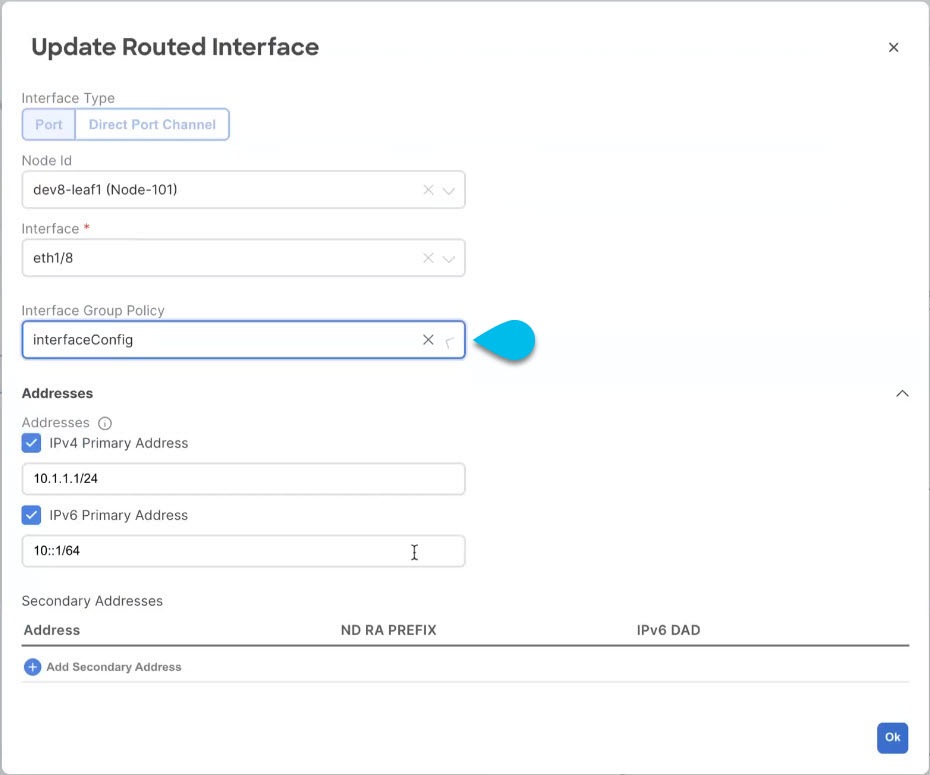Screen dimensions: 930x775
Task: Click the Add Secondary Address link
Action: [x=114, y=667]
